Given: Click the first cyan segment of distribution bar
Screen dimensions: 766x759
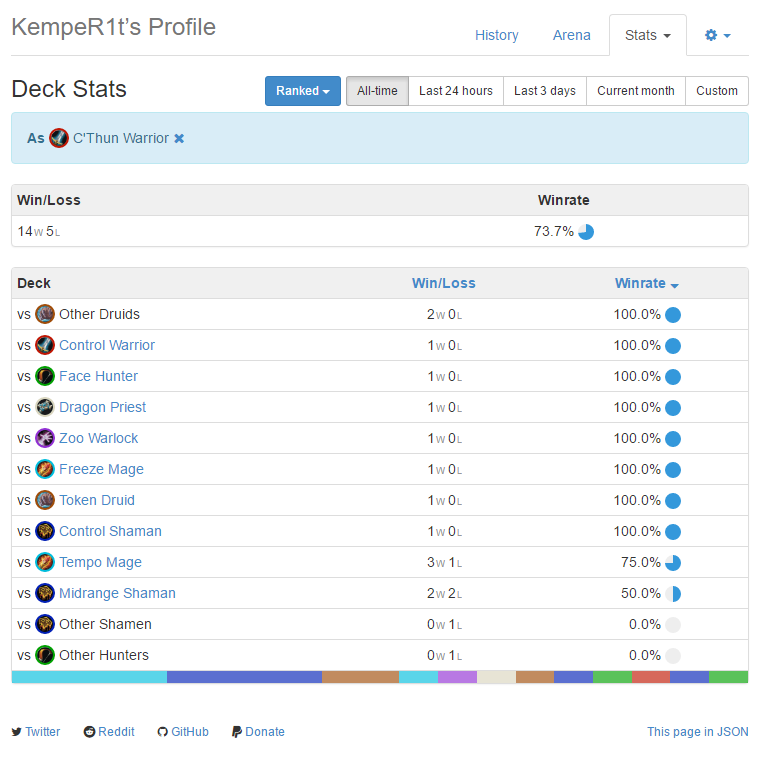Looking at the screenshot, I should click(x=89, y=677).
